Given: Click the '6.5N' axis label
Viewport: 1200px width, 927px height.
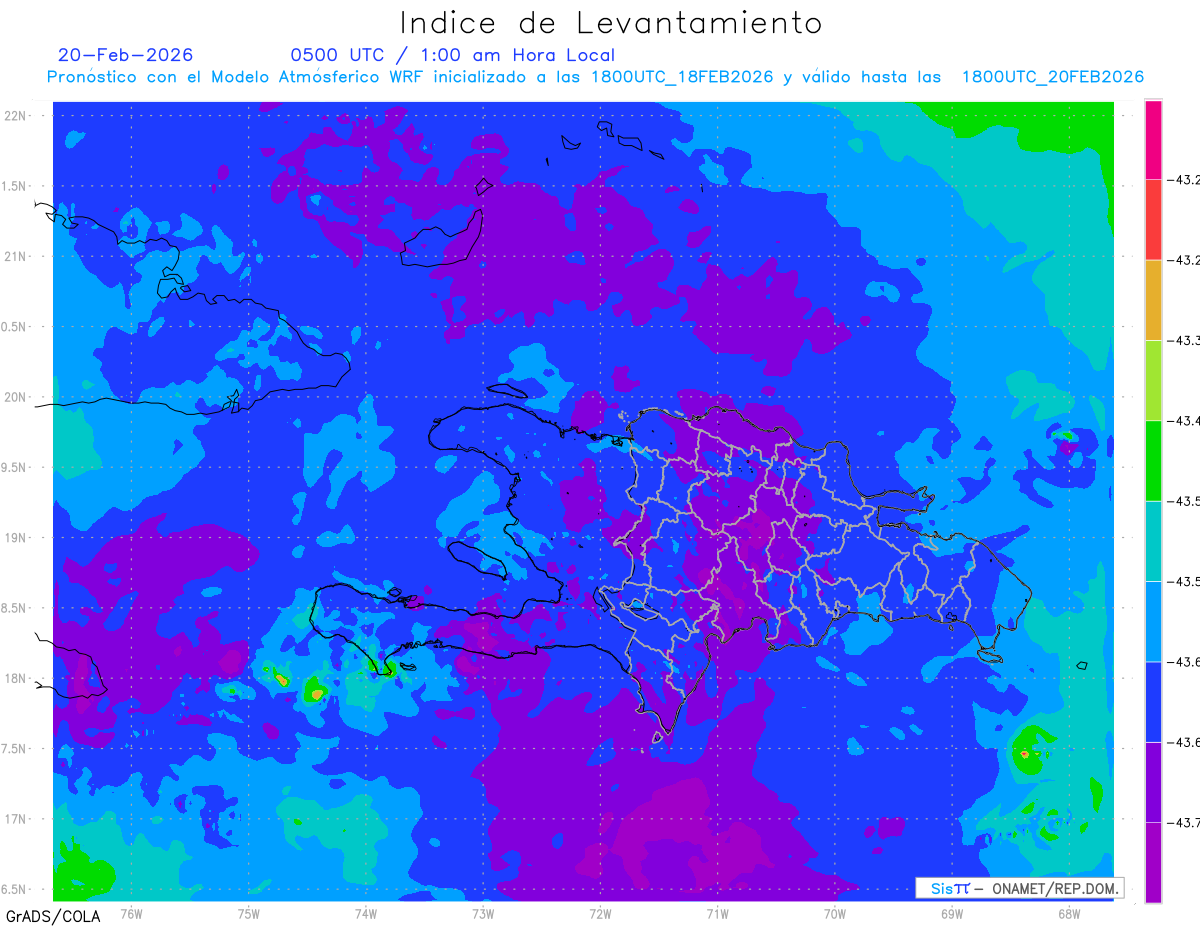Looking at the screenshot, I should (16, 890).
